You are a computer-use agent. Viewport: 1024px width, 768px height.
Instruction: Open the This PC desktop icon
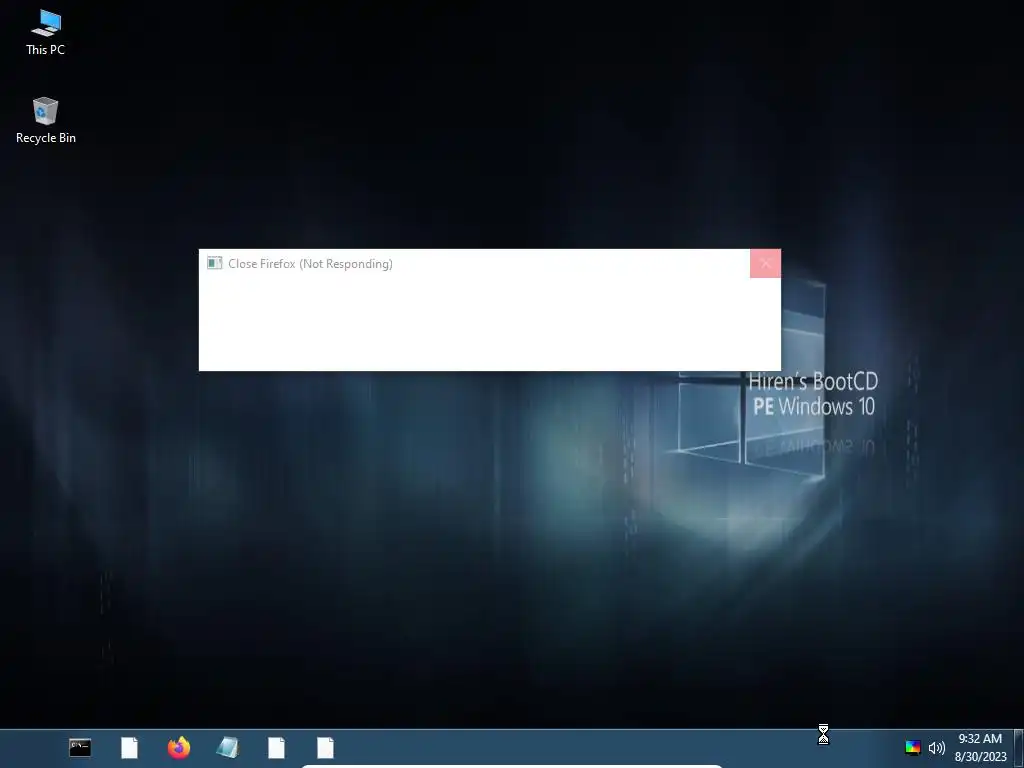click(45, 33)
